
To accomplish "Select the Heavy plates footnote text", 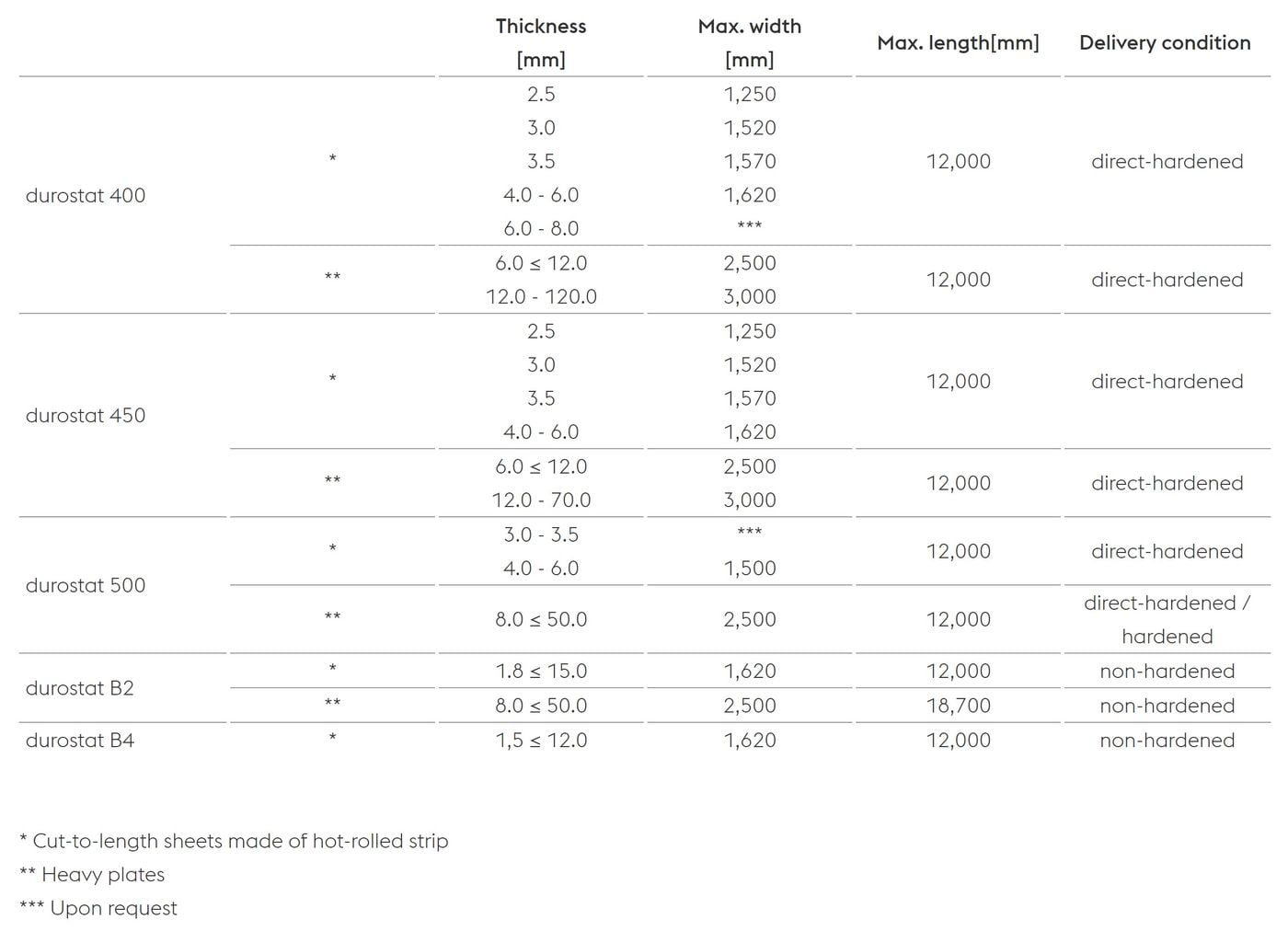I will coord(93,875).
